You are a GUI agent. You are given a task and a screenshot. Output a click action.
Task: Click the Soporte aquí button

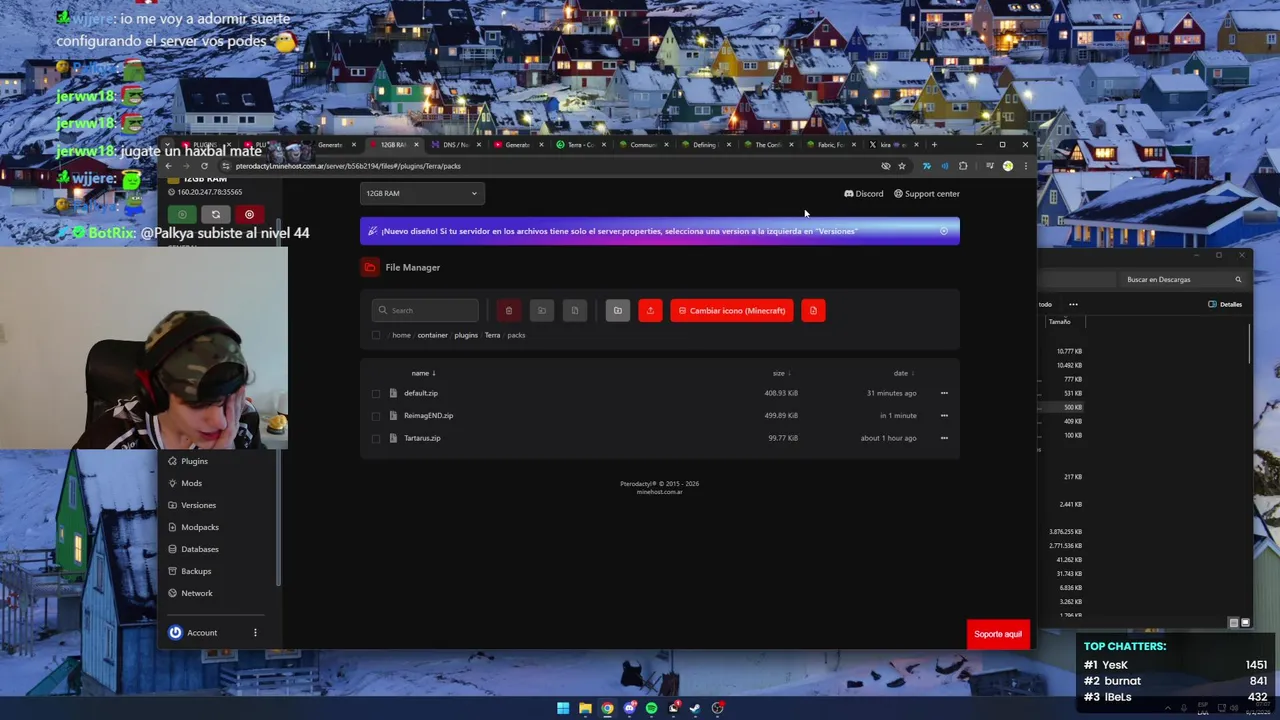[x=998, y=634]
